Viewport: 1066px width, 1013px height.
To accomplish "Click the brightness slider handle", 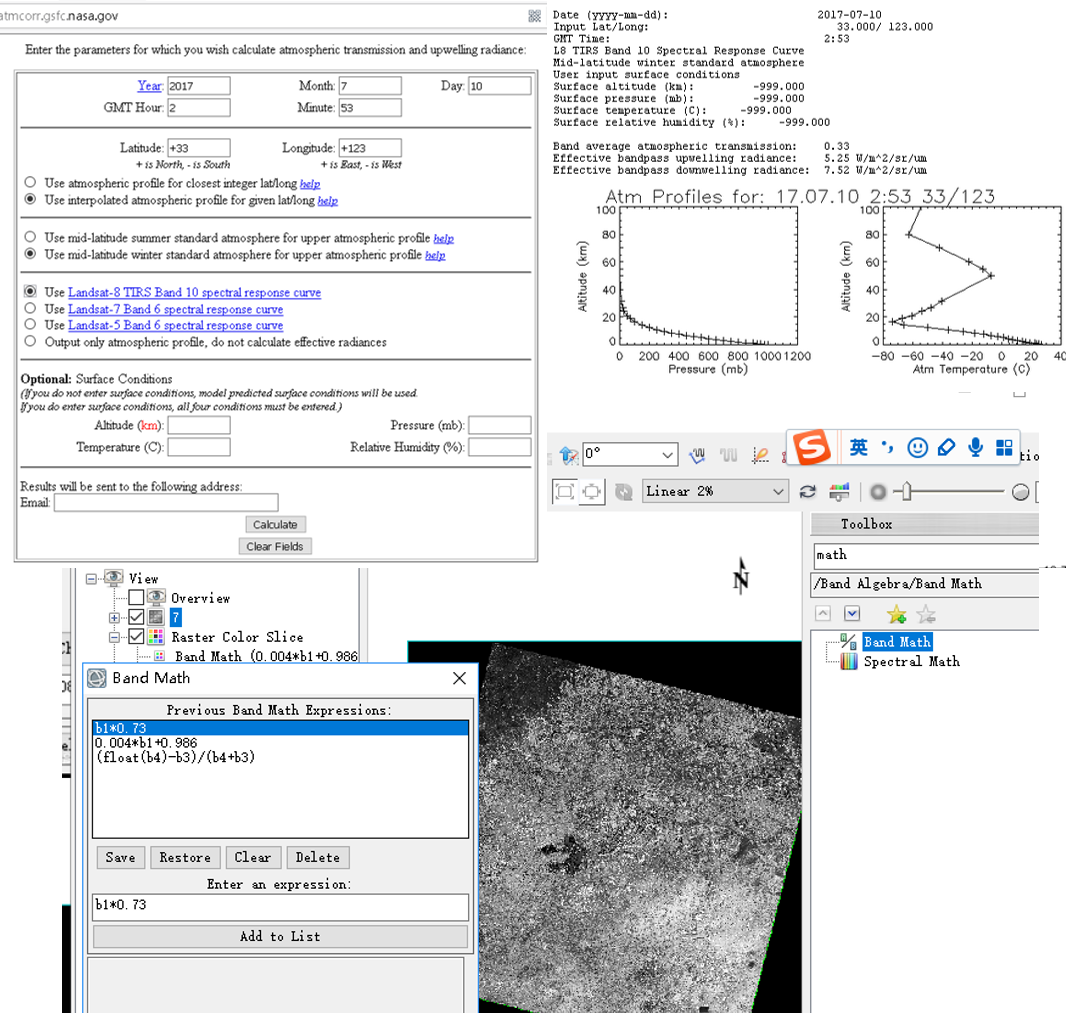I will coord(906,491).
